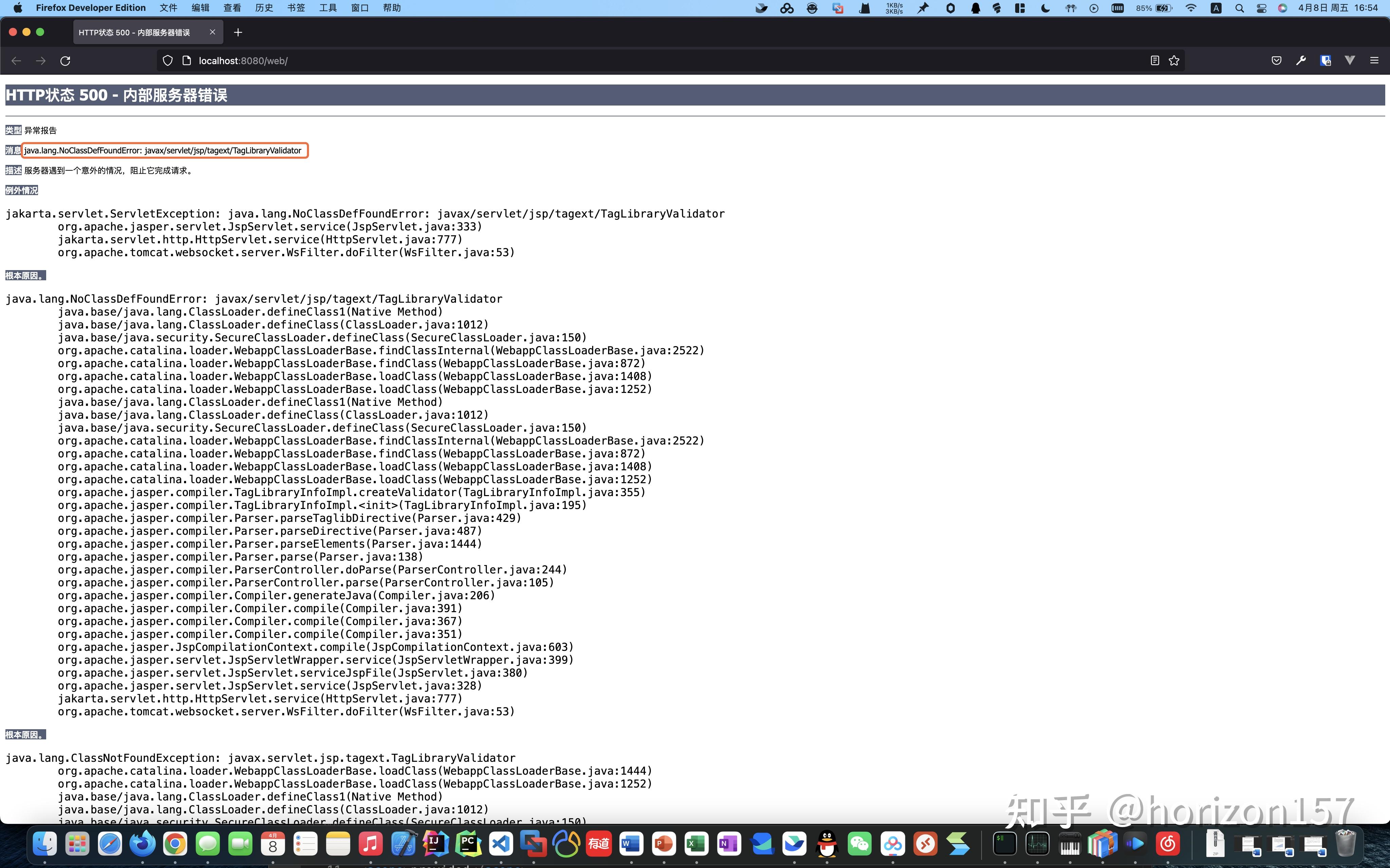Open Finder from the Dock
The width and height of the screenshot is (1390, 868).
(45, 844)
